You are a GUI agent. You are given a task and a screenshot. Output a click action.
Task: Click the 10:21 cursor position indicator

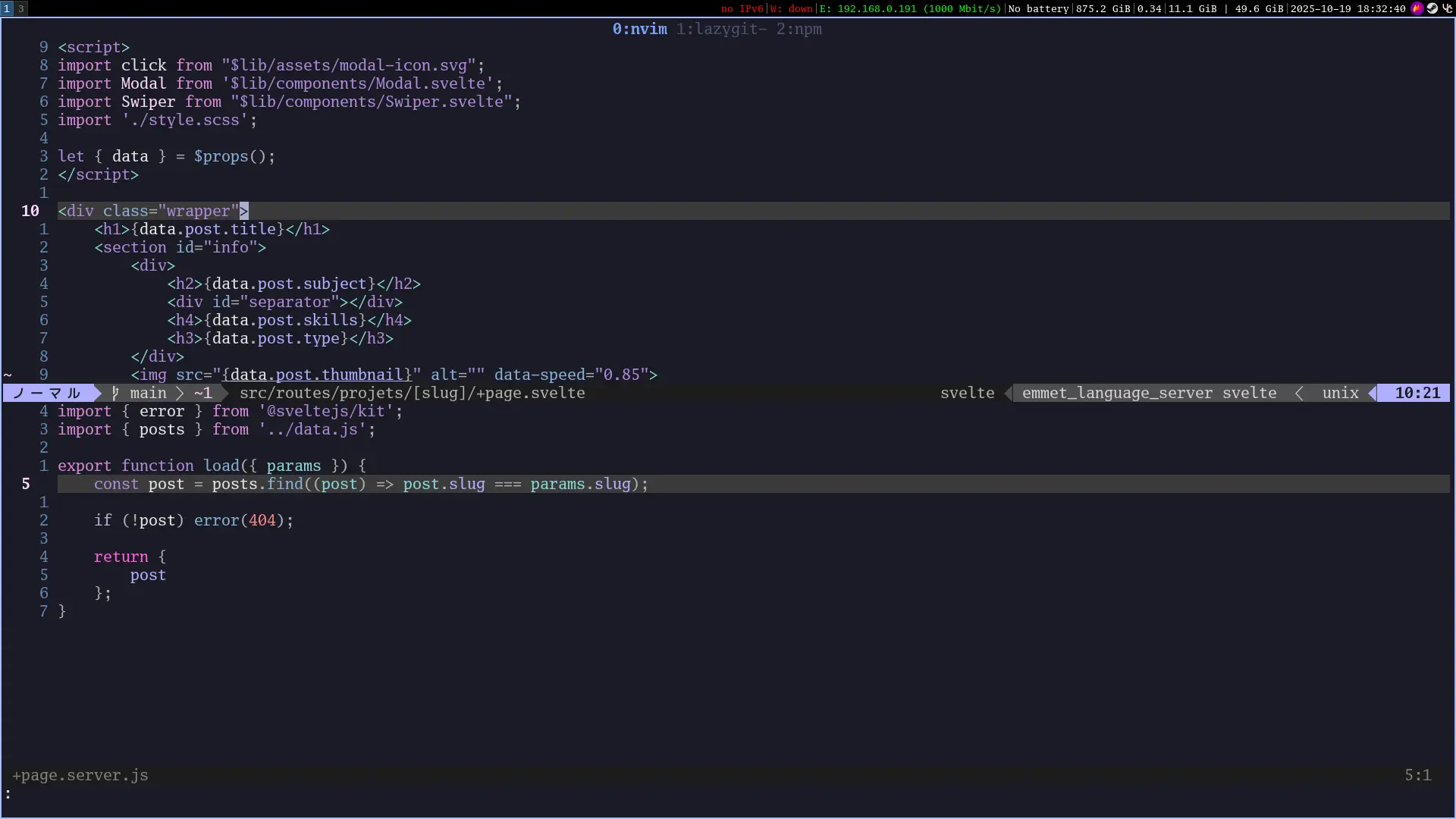(1417, 393)
